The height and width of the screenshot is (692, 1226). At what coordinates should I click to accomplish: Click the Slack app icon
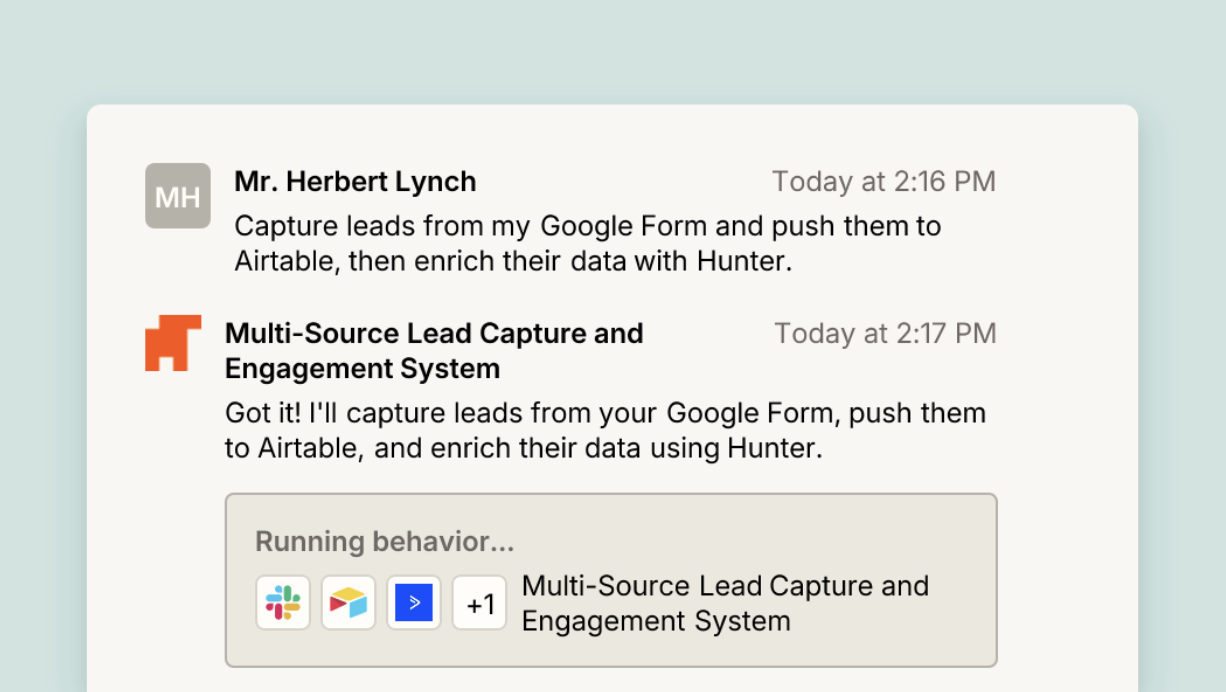click(283, 603)
